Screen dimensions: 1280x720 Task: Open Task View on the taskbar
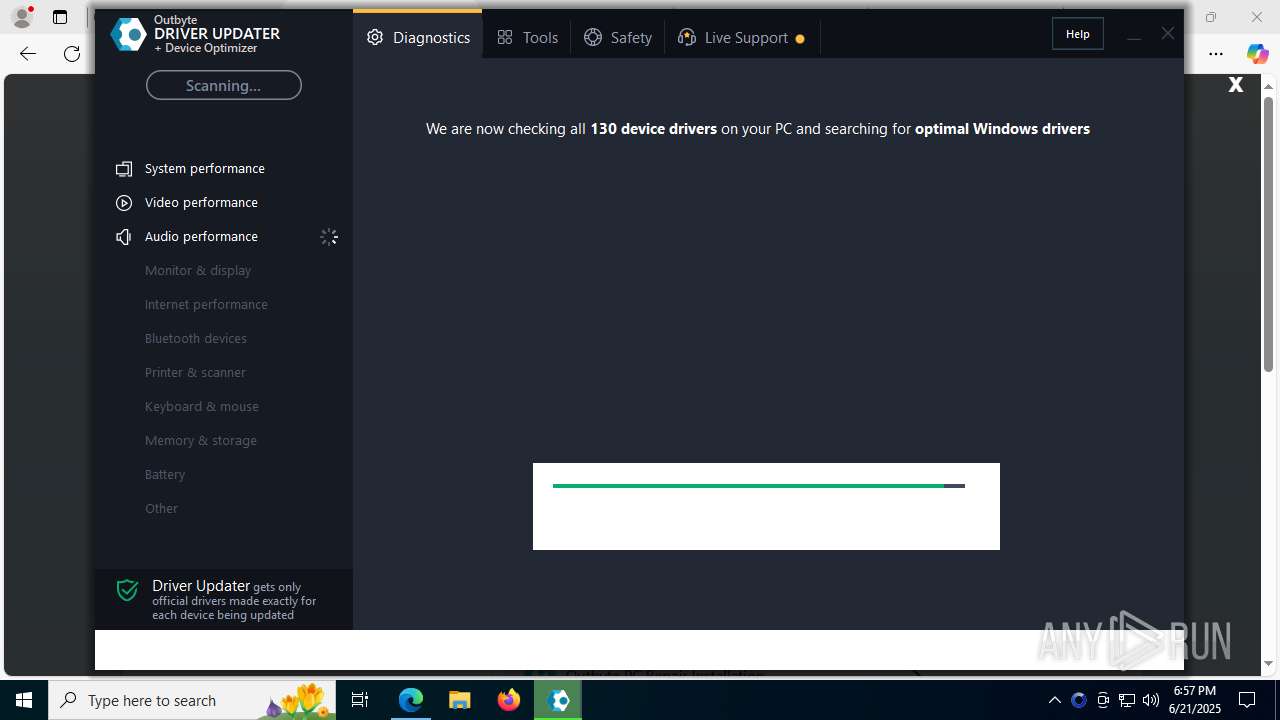(x=360, y=700)
